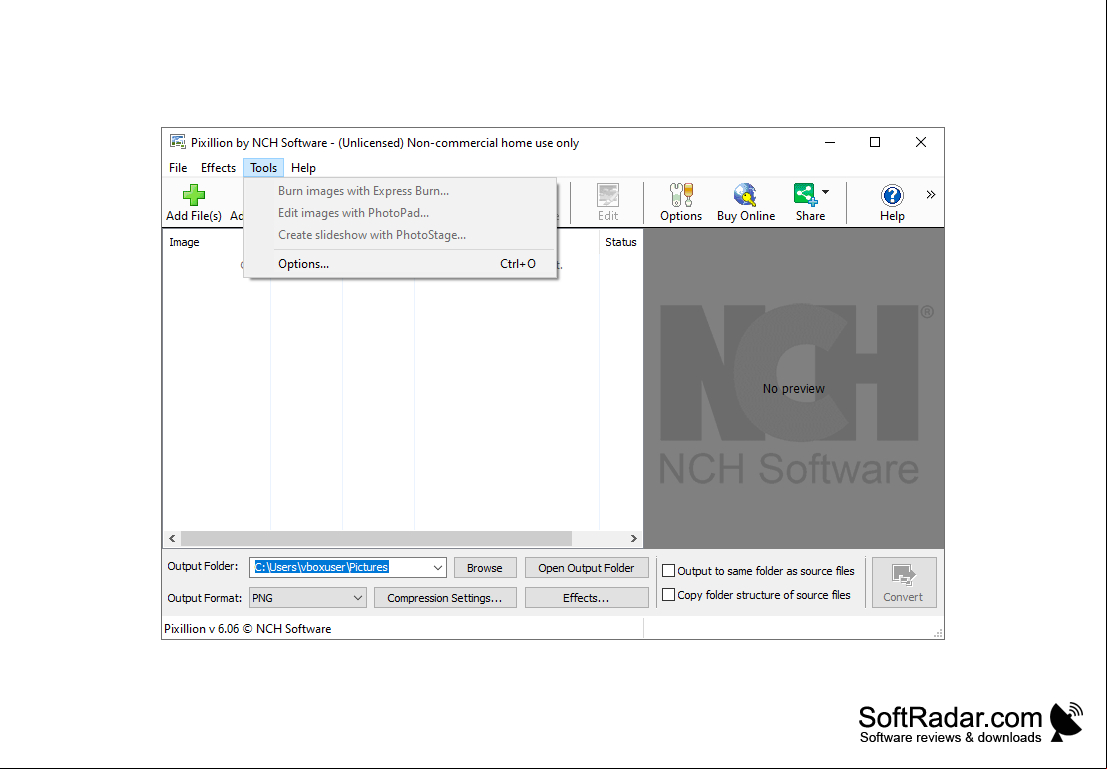Viewport: 1107px width, 769px height.
Task: Click the Browse button
Action: [x=485, y=568]
